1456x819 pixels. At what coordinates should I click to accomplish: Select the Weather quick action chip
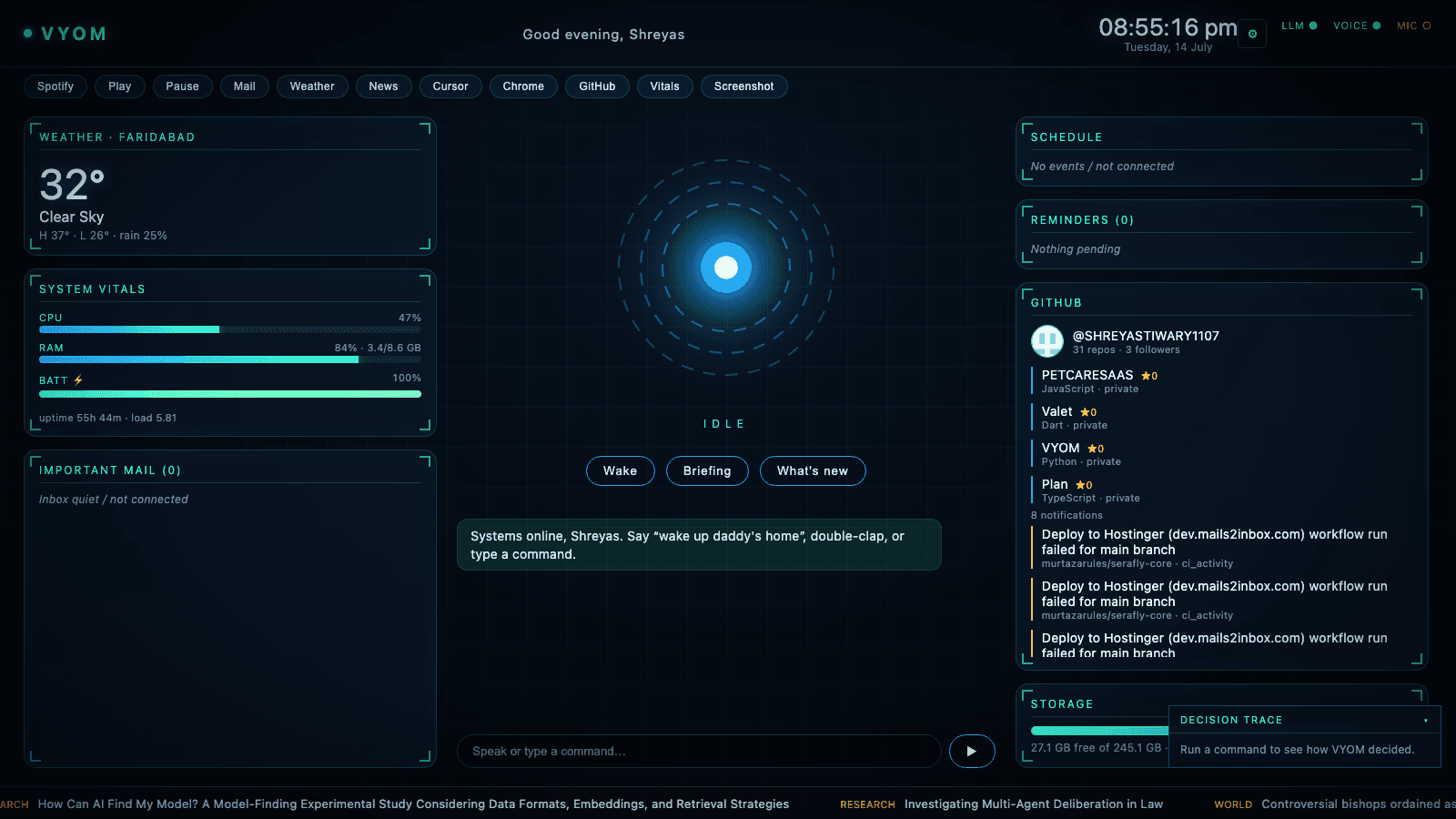(312, 86)
